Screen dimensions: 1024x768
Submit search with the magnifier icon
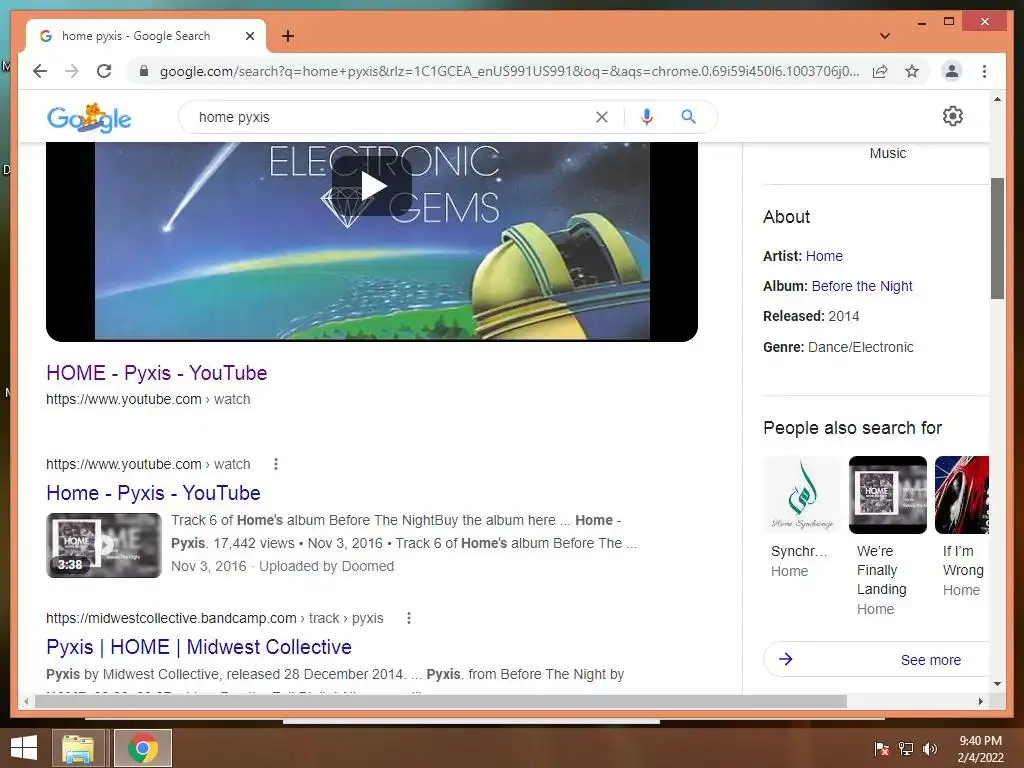(x=688, y=117)
